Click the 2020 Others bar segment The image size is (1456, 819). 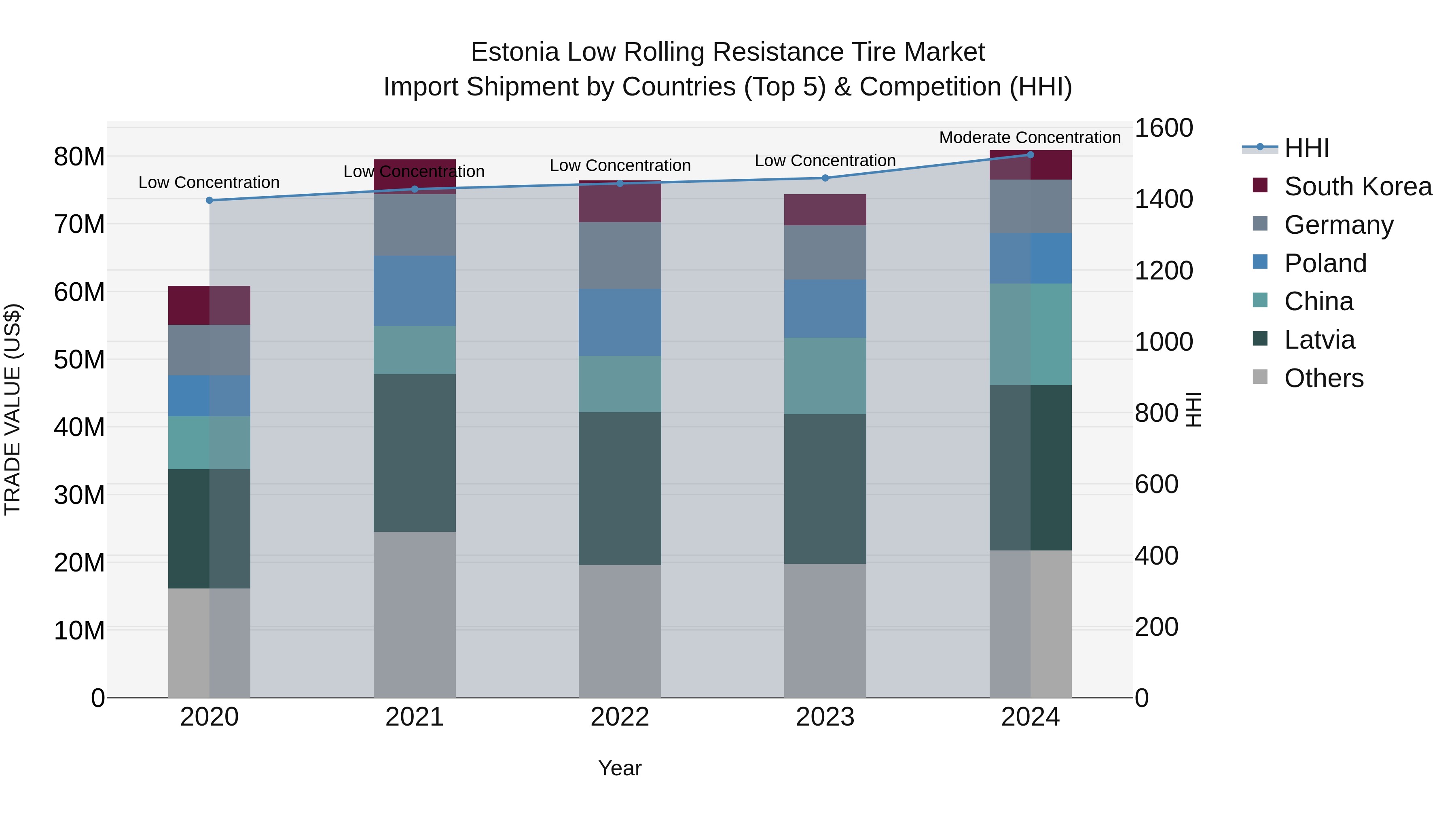[x=209, y=643]
